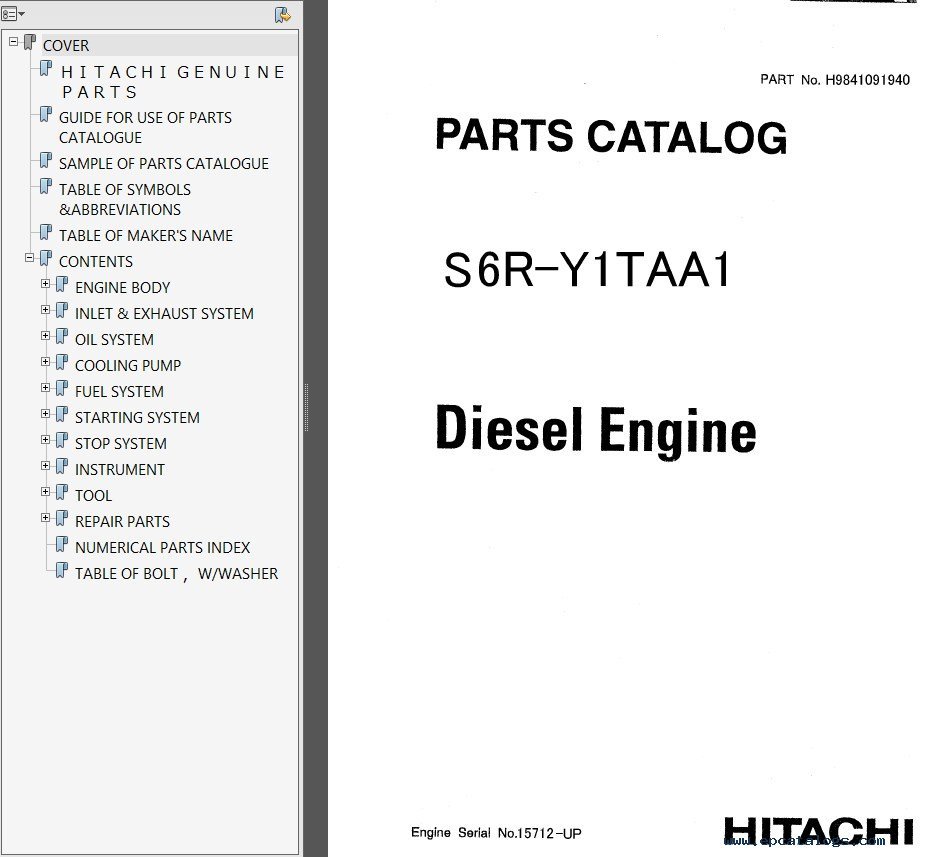Expand the STARTING SYSTEM bookmark
The height and width of the screenshot is (857, 936).
(45, 414)
